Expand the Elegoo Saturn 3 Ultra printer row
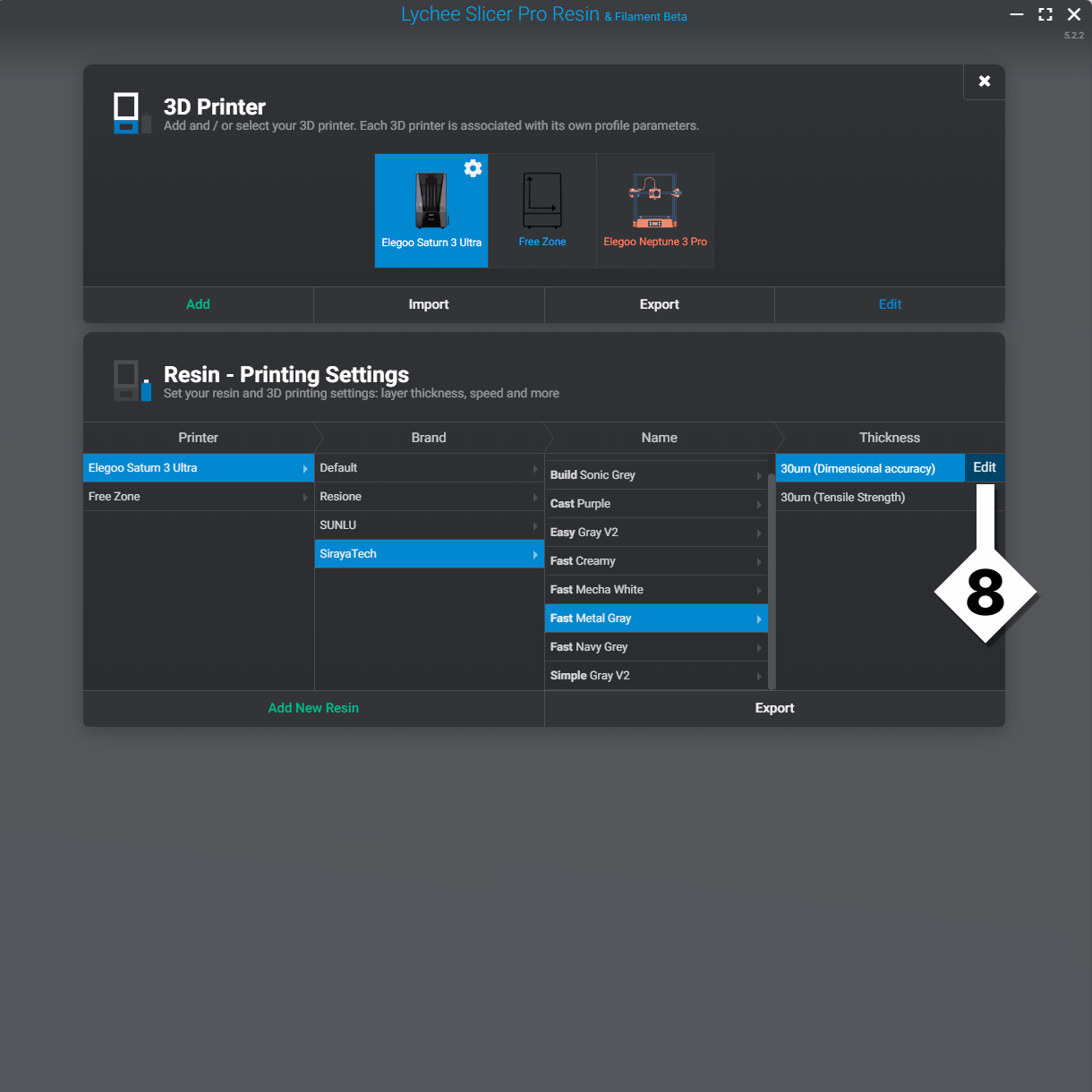This screenshot has width=1092, height=1092. [x=305, y=467]
